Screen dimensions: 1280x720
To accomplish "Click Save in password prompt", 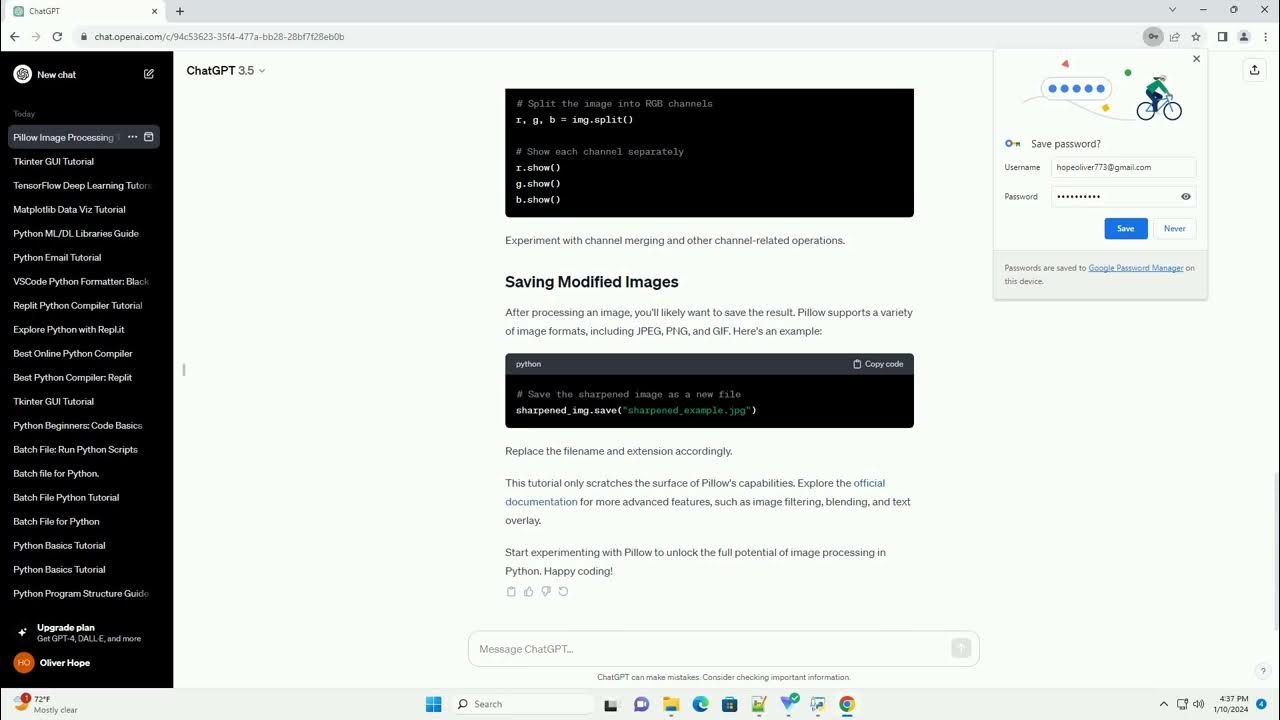I will pyautogui.click(x=1125, y=228).
